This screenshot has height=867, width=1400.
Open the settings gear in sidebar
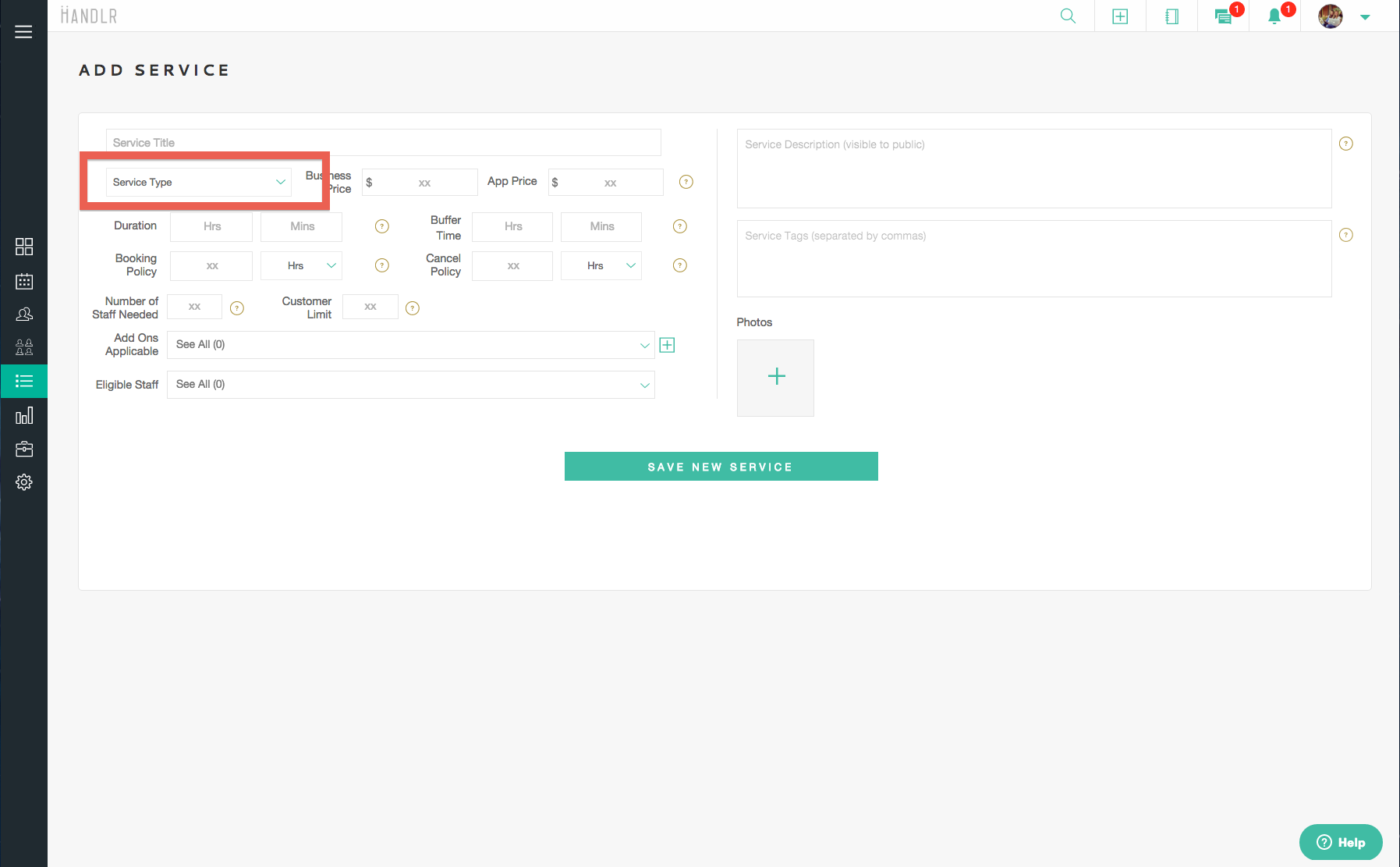pyautogui.click(x=24, y=482)
